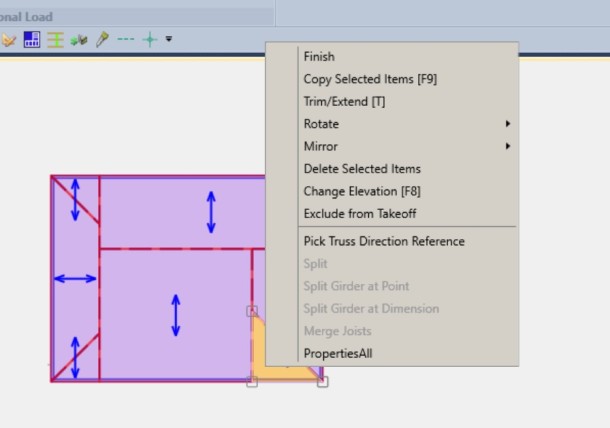Click the dashed green line tool icon
This screenshot has width=610, height=428.
(126, 40)
